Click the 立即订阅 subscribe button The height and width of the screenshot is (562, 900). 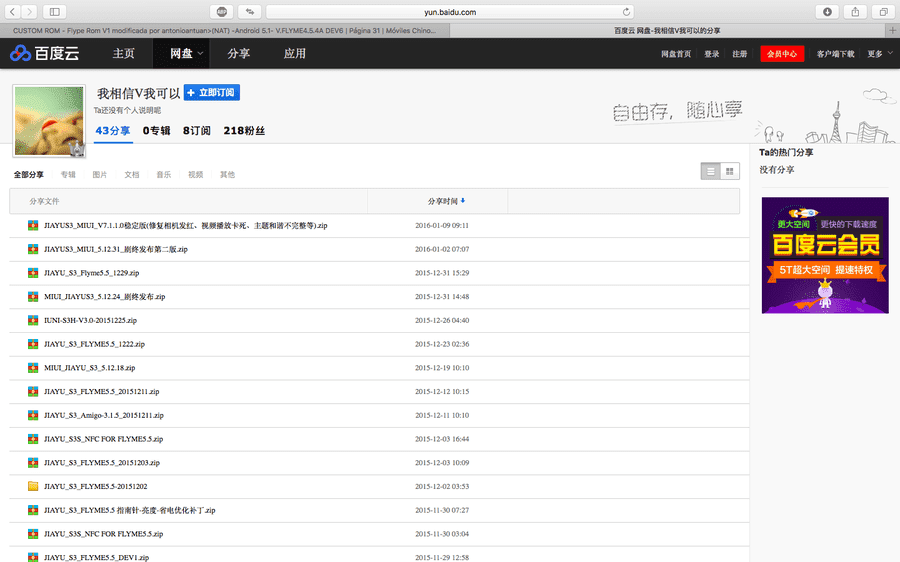point(212,92)
